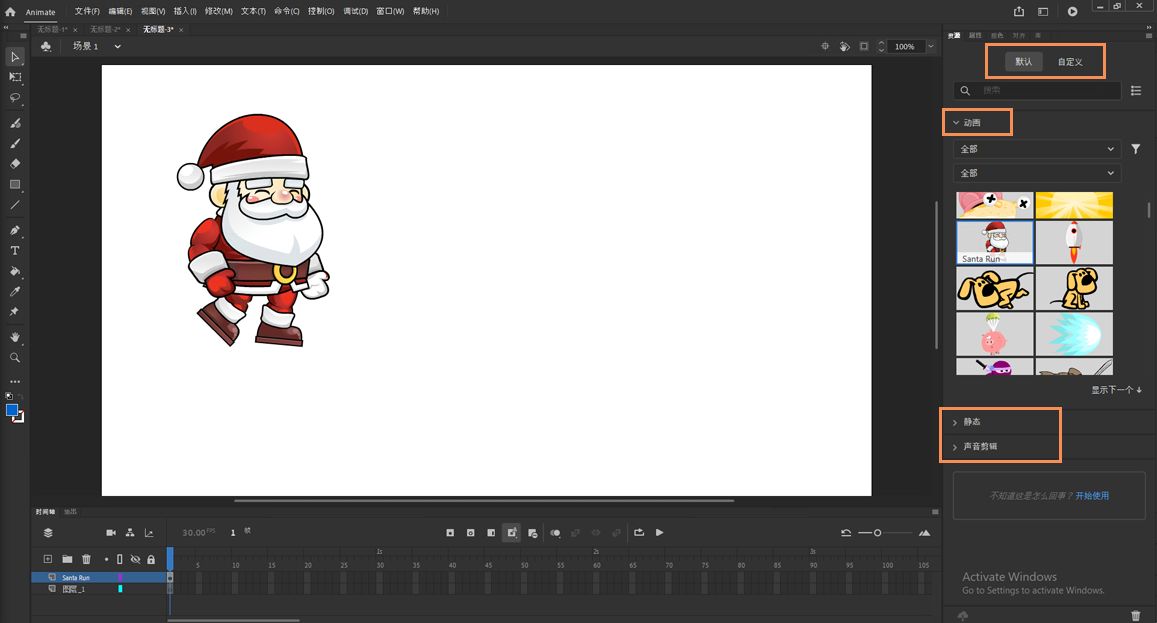Select the Eyedropper tool
The width and height of the screenshot is (1157, 623).
[x=15, y=292]
